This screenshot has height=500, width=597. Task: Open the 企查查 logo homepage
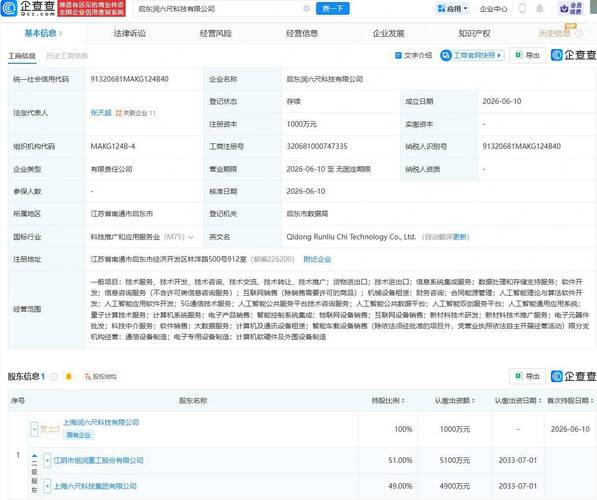[x=28, y=8]
